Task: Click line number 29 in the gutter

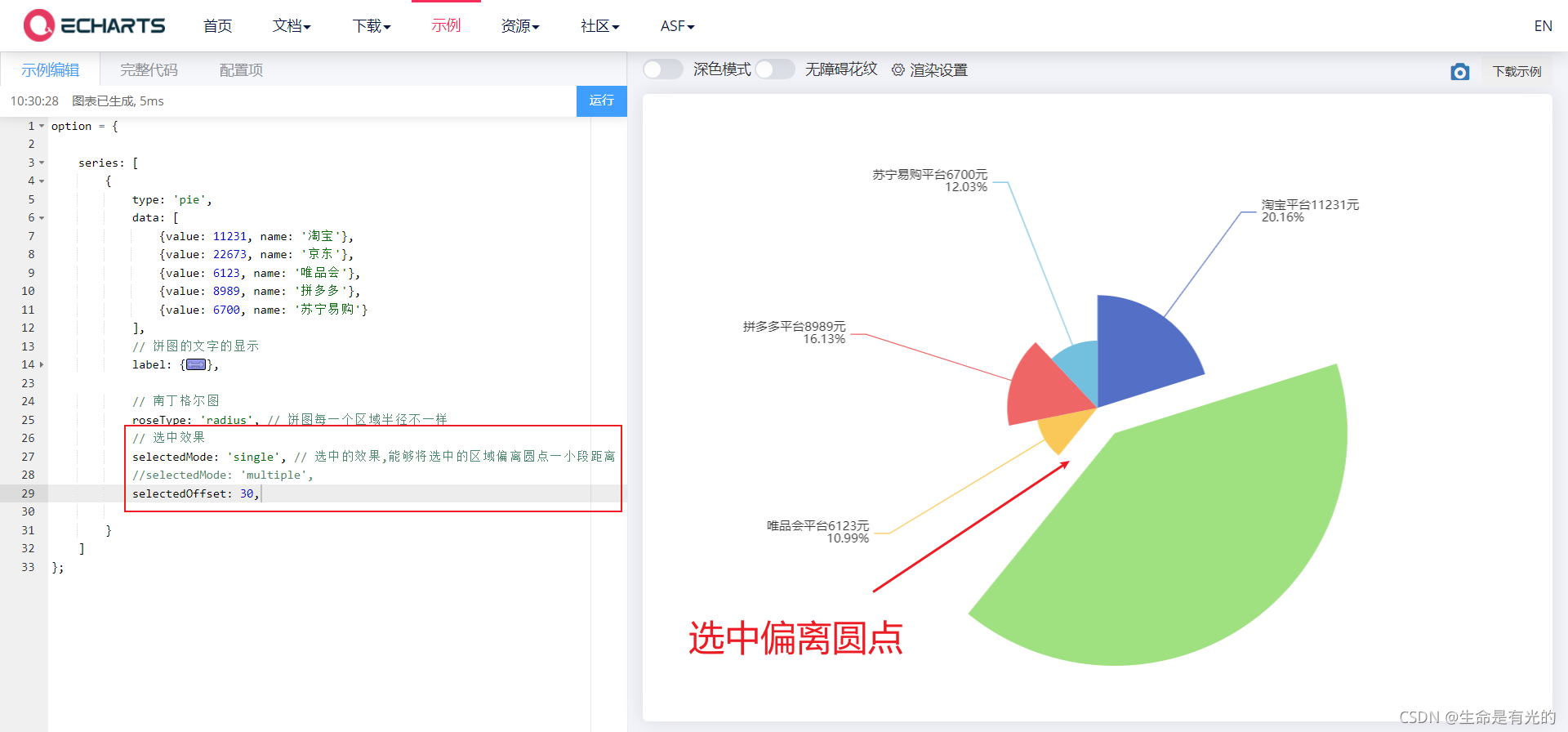Action: point(28,493)
